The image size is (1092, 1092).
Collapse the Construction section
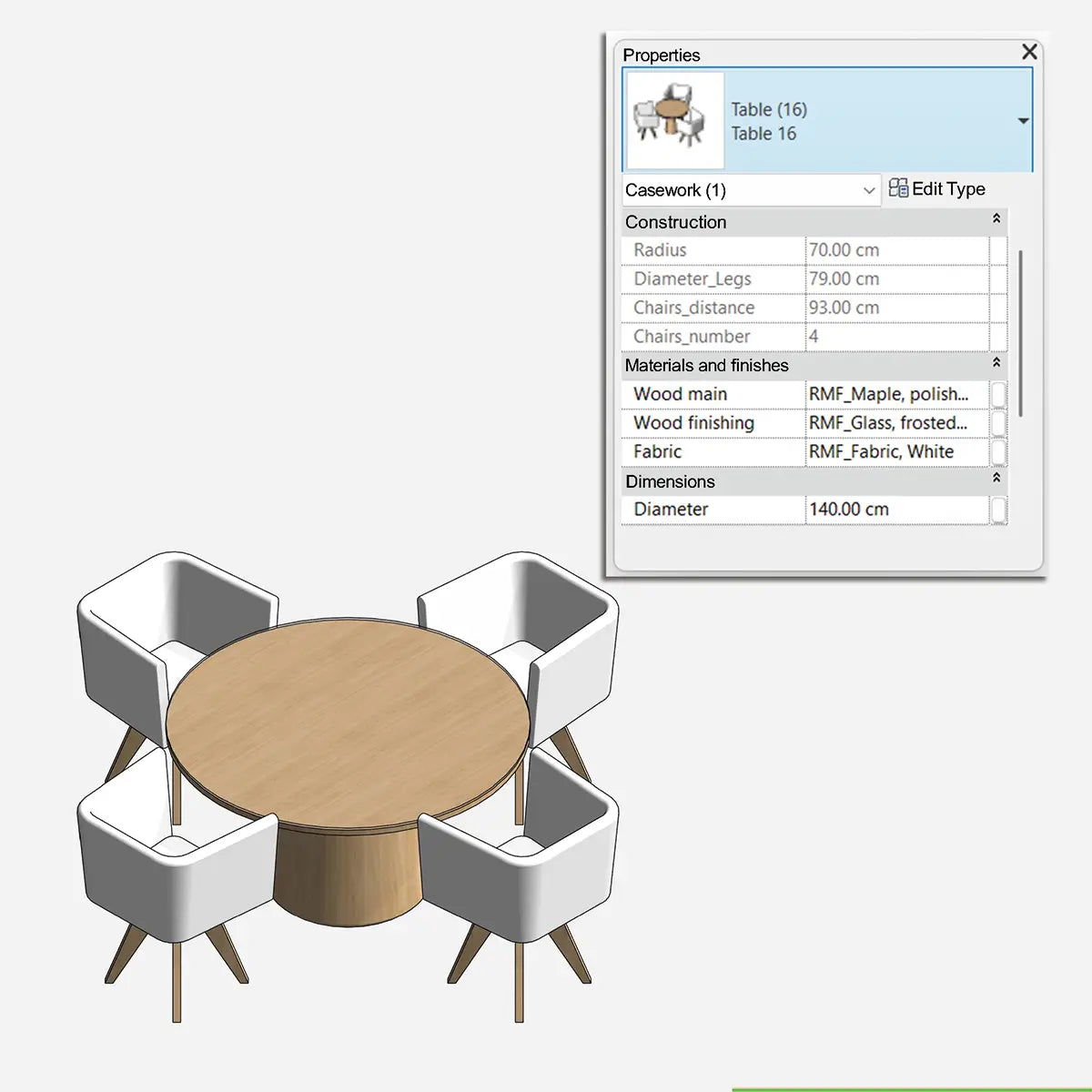tap(997, 219)
